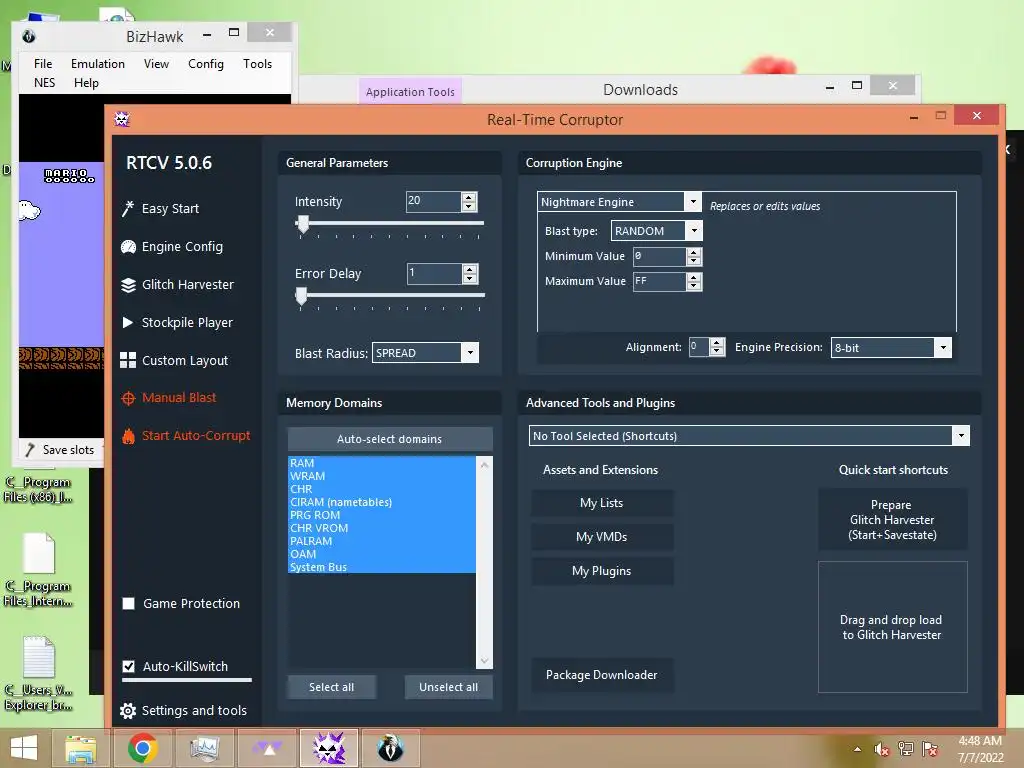The image size is (1024, 768).
Task: Click the Custom Layout grid icon
Action: point(128,360)
